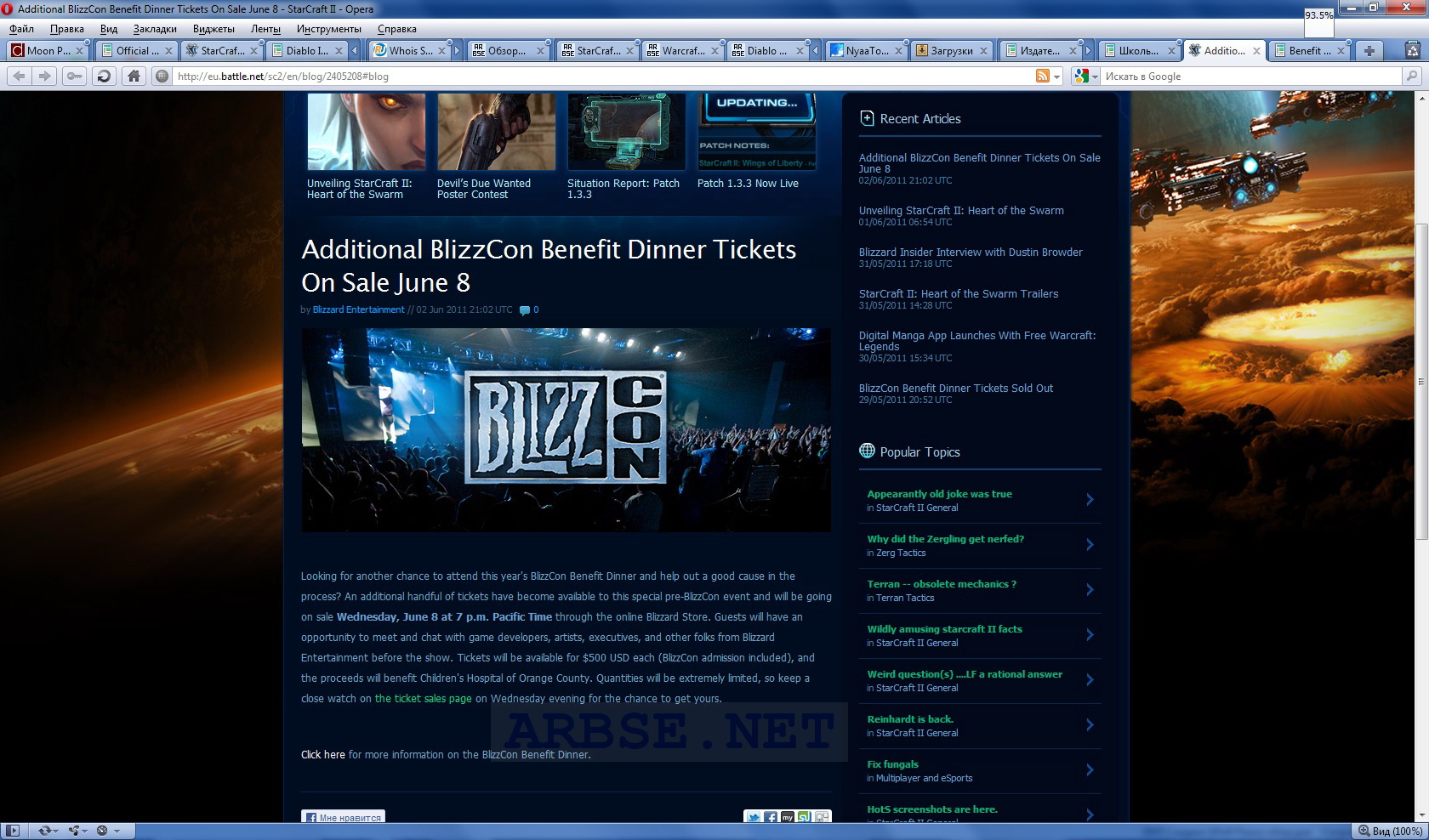Open the BlizzCon banner image
This screenshot has width=1429, height=840.
pos(566,430)
